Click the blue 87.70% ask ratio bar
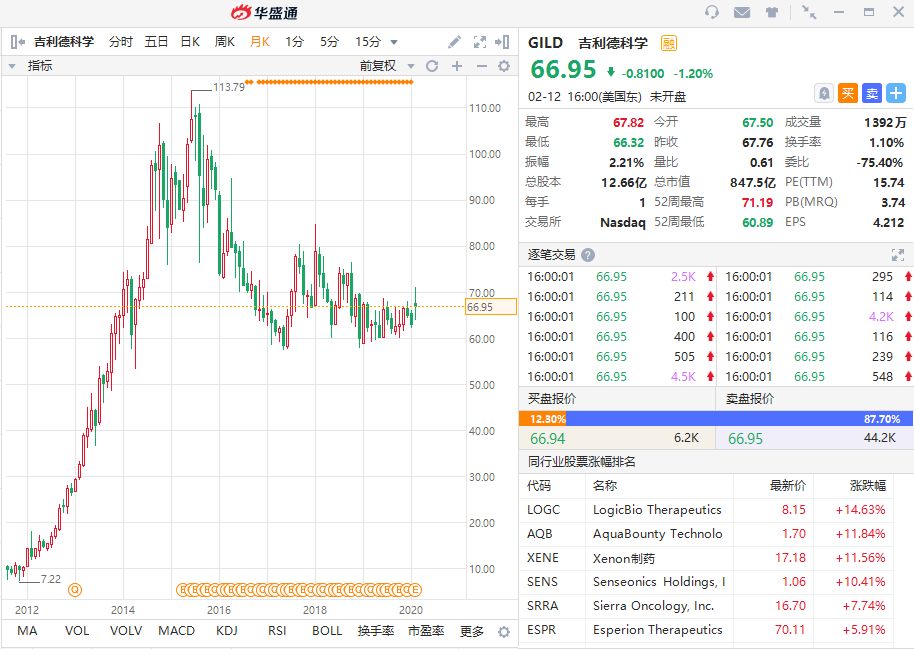This screenshot has height=649, width=914. pos(740,419)
